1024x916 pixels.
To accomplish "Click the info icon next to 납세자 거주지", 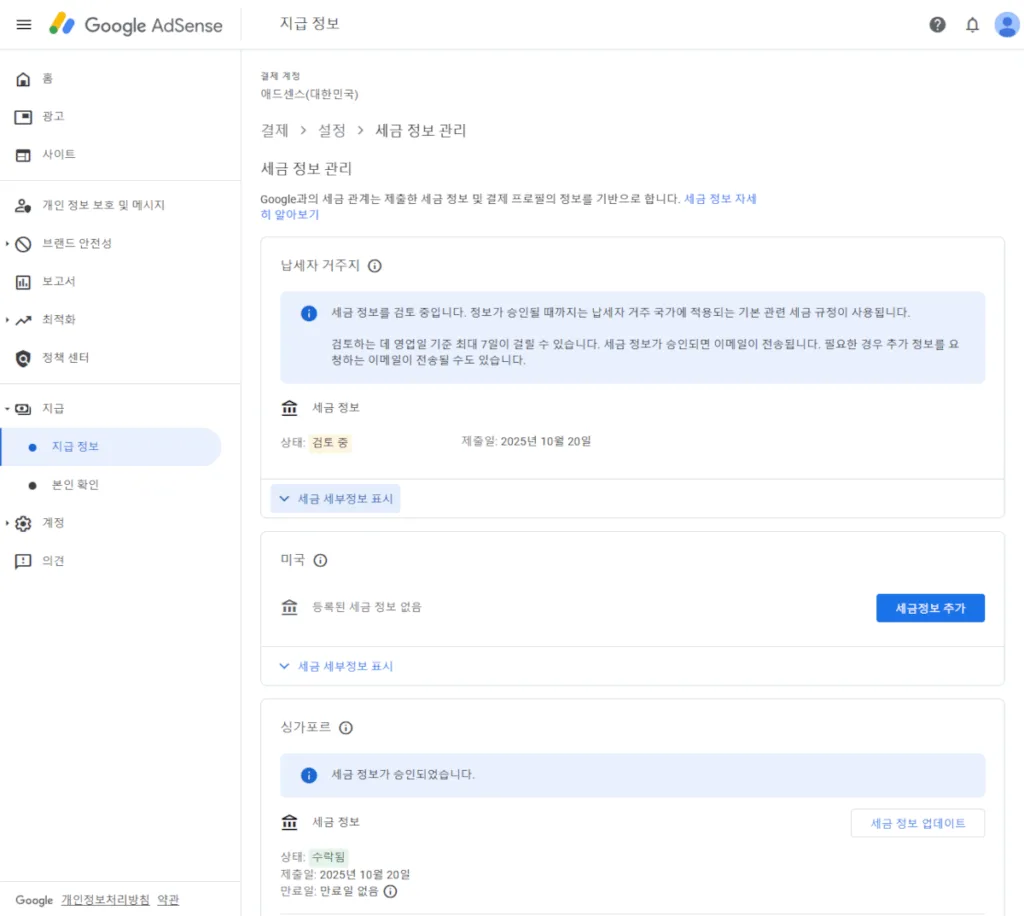I will point(375,266).
